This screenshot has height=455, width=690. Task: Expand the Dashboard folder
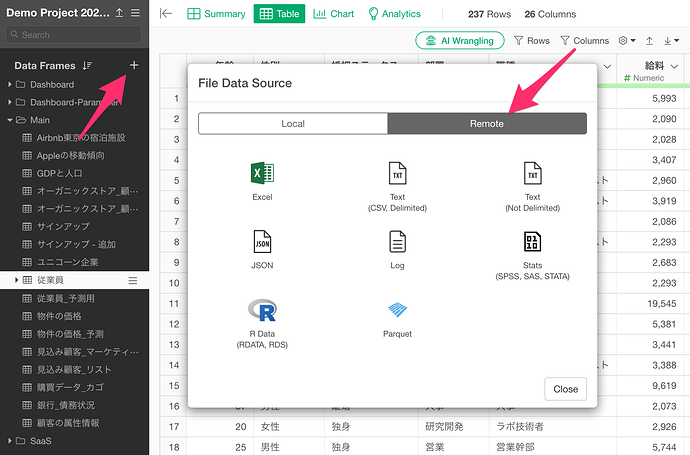[10, 84]
